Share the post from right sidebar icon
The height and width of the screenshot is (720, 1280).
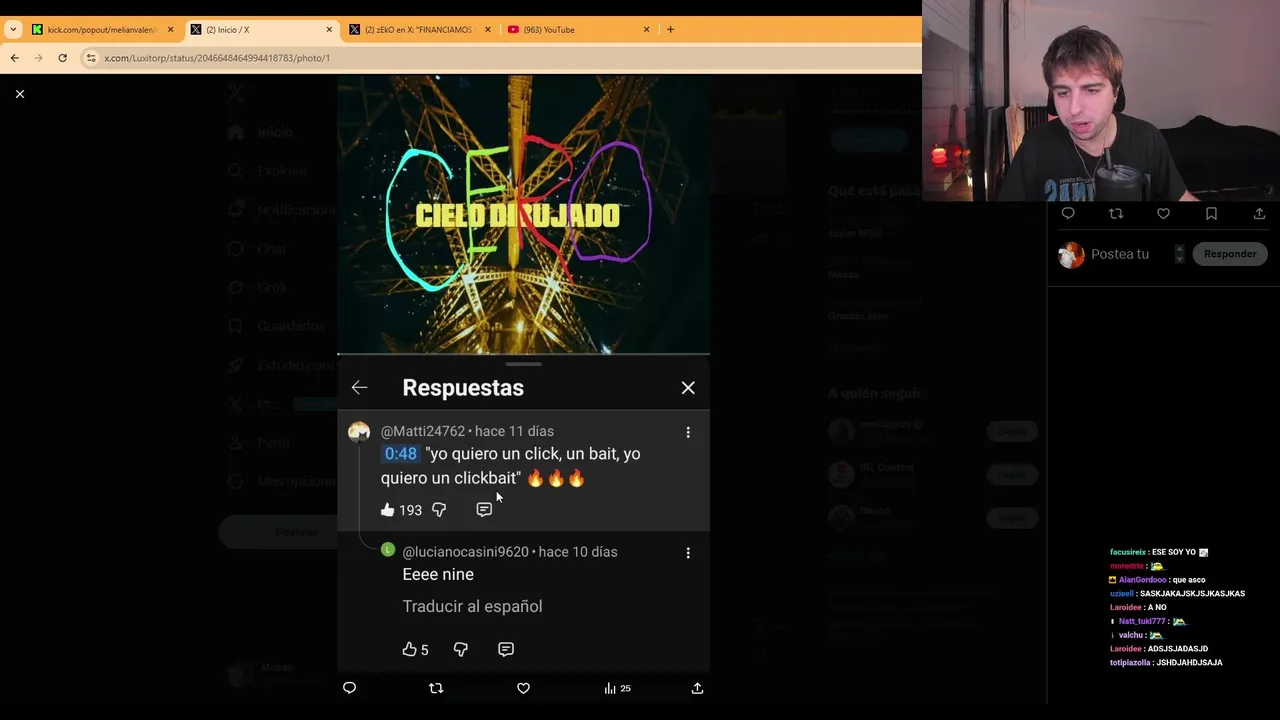coord(1259,213)
